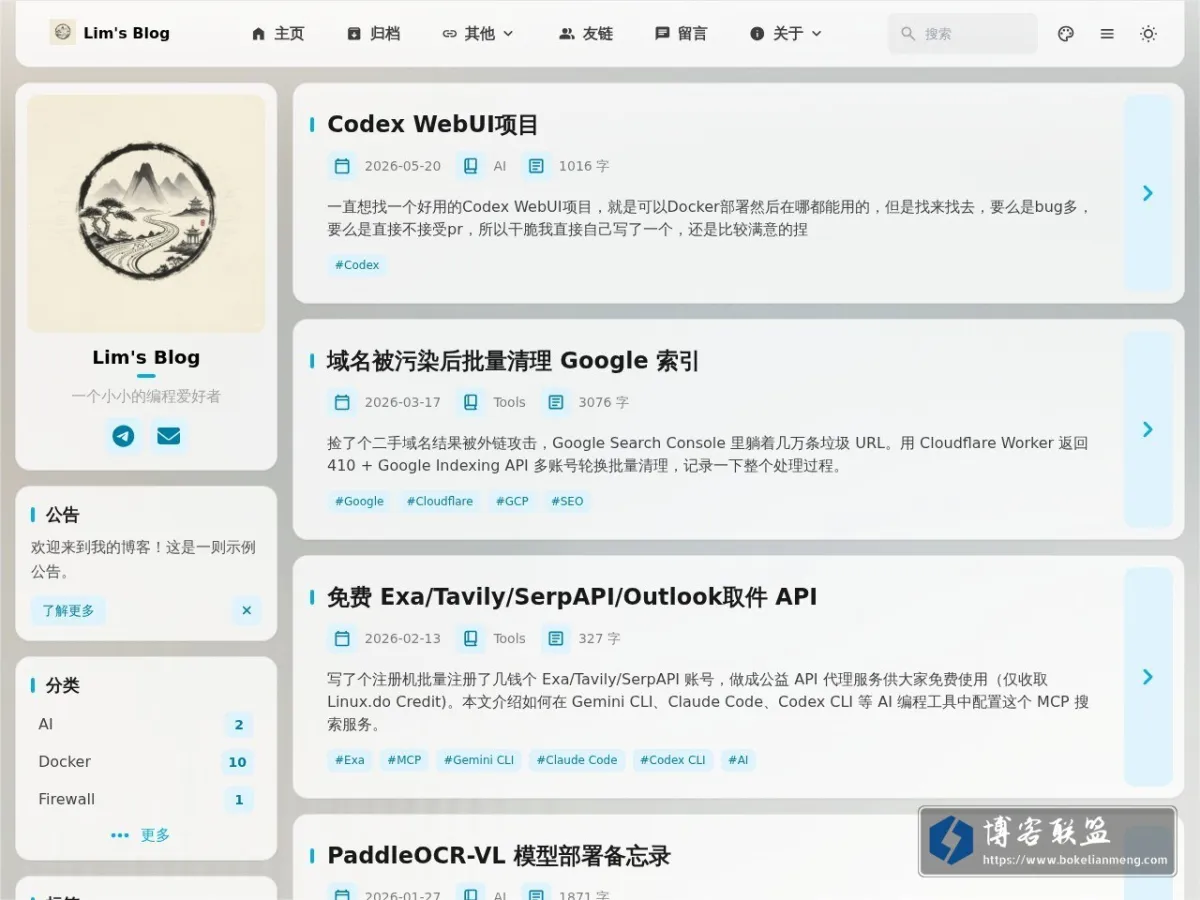Viewport: 1200px width, 900px height.
Task: Click the #AI tag
Action: pyautogui.click(x=738, y=760)
